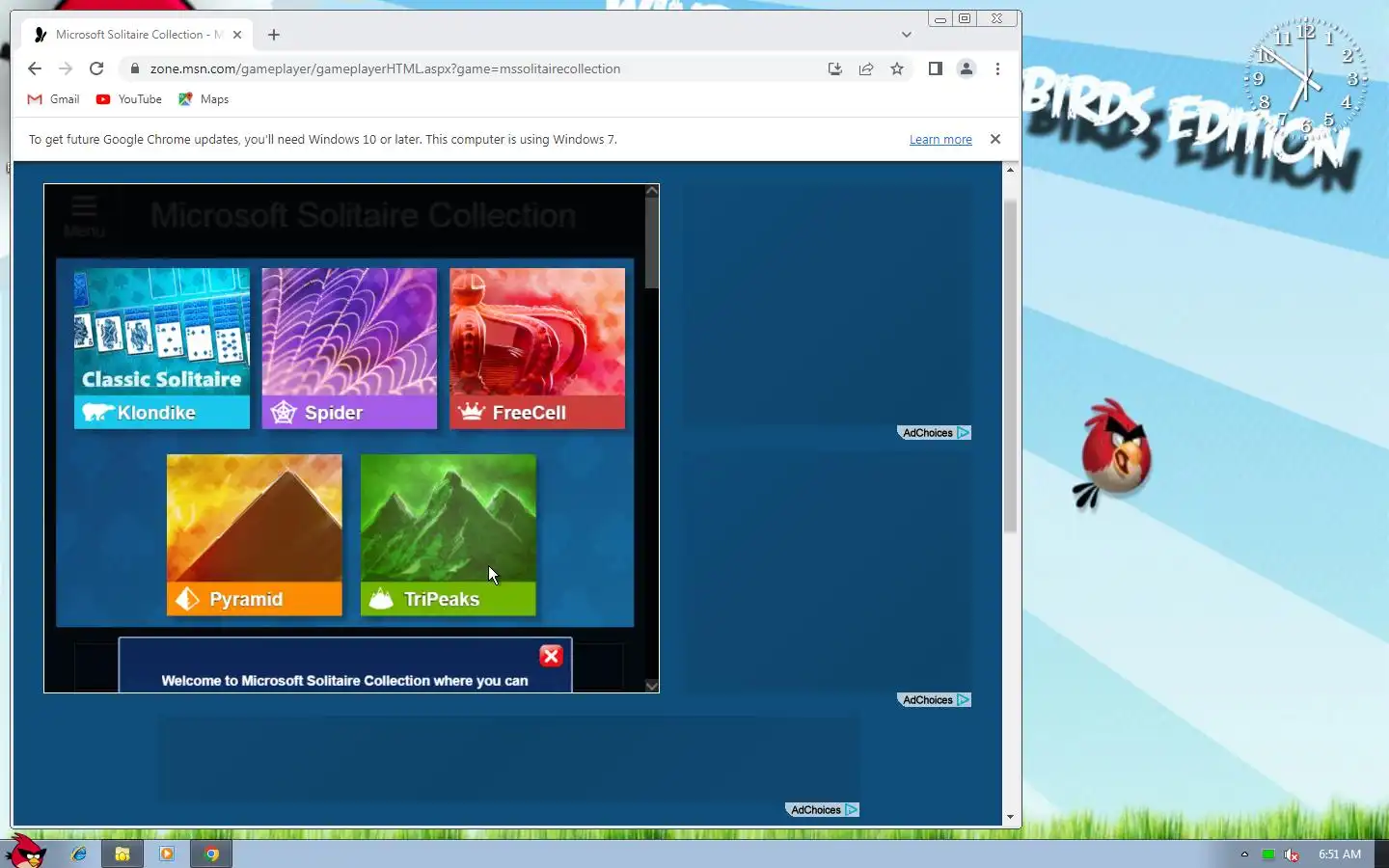Click the page scrollbar thumb
This screenshot has width=1389, height=868.
point(1010,366)
